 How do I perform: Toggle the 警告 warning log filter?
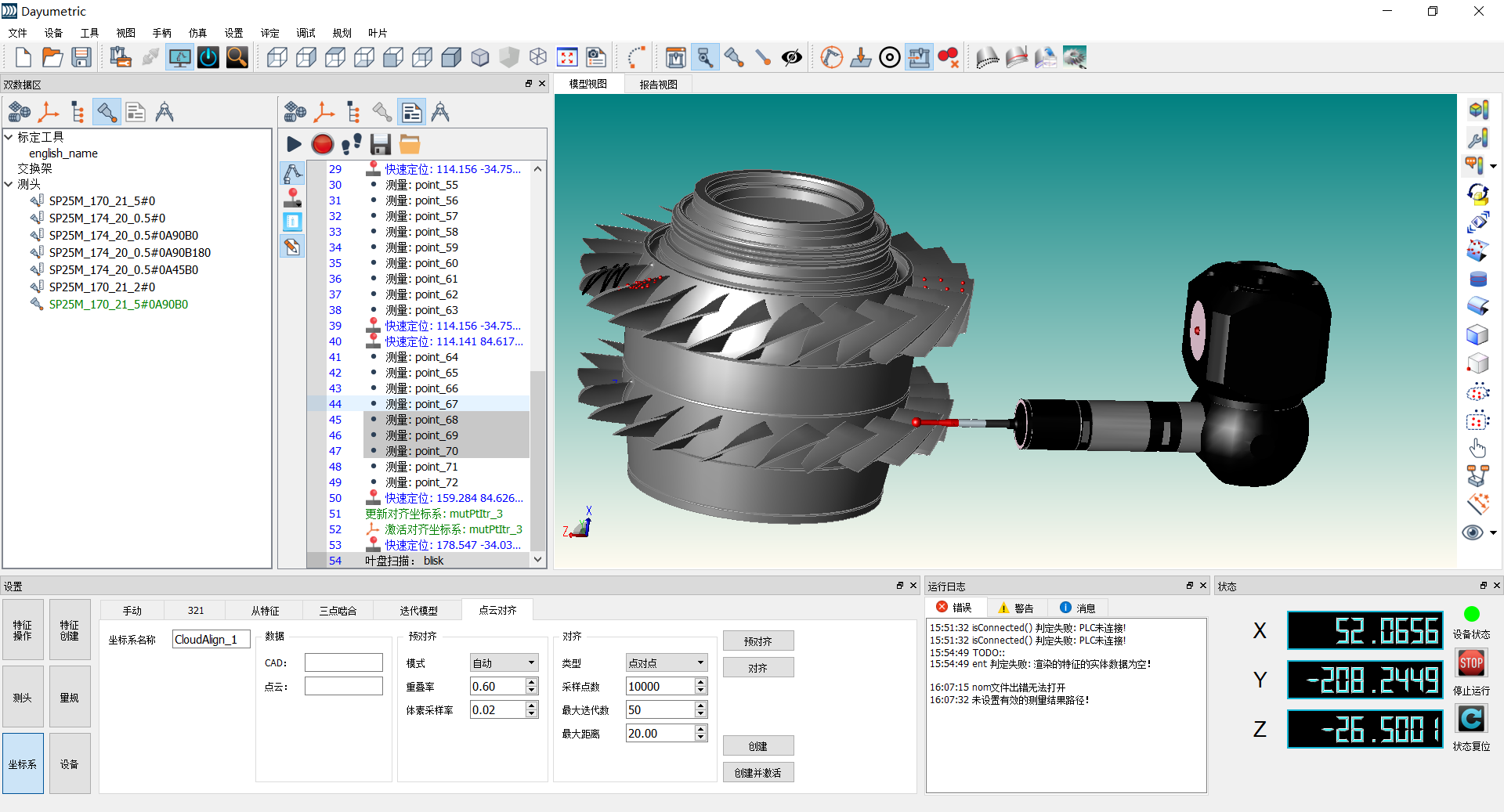pos(1016,608)
